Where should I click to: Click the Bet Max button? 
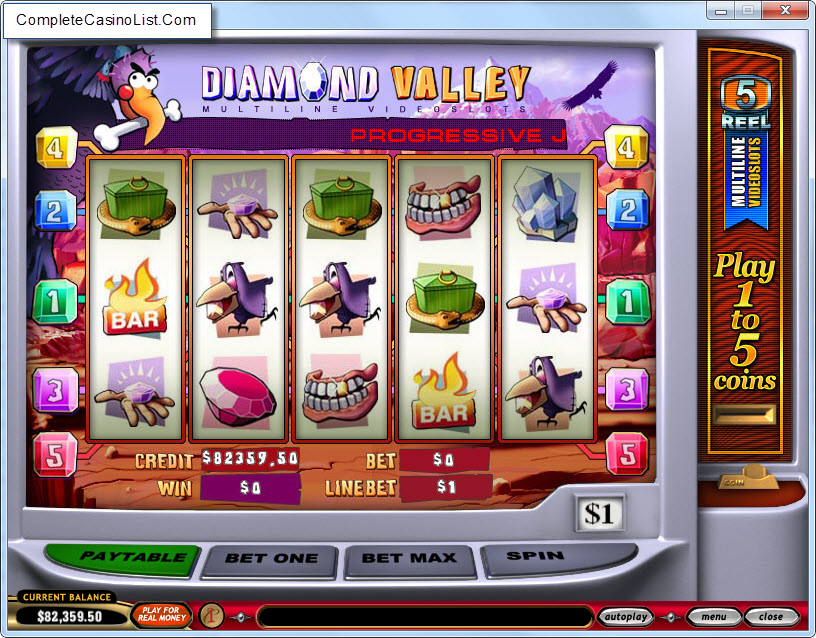[409, 560]
